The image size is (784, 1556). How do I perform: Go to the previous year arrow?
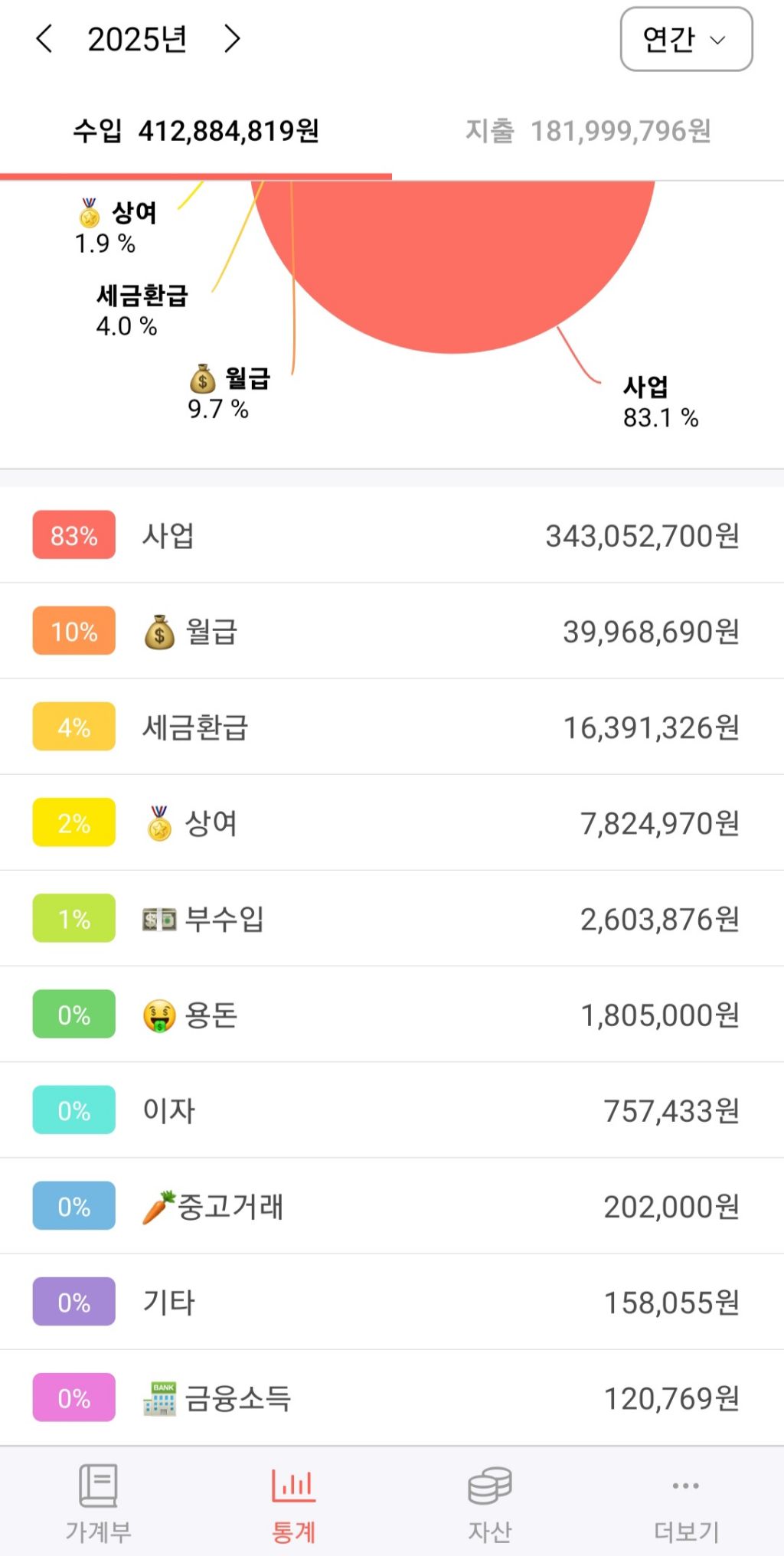point(44,38)
